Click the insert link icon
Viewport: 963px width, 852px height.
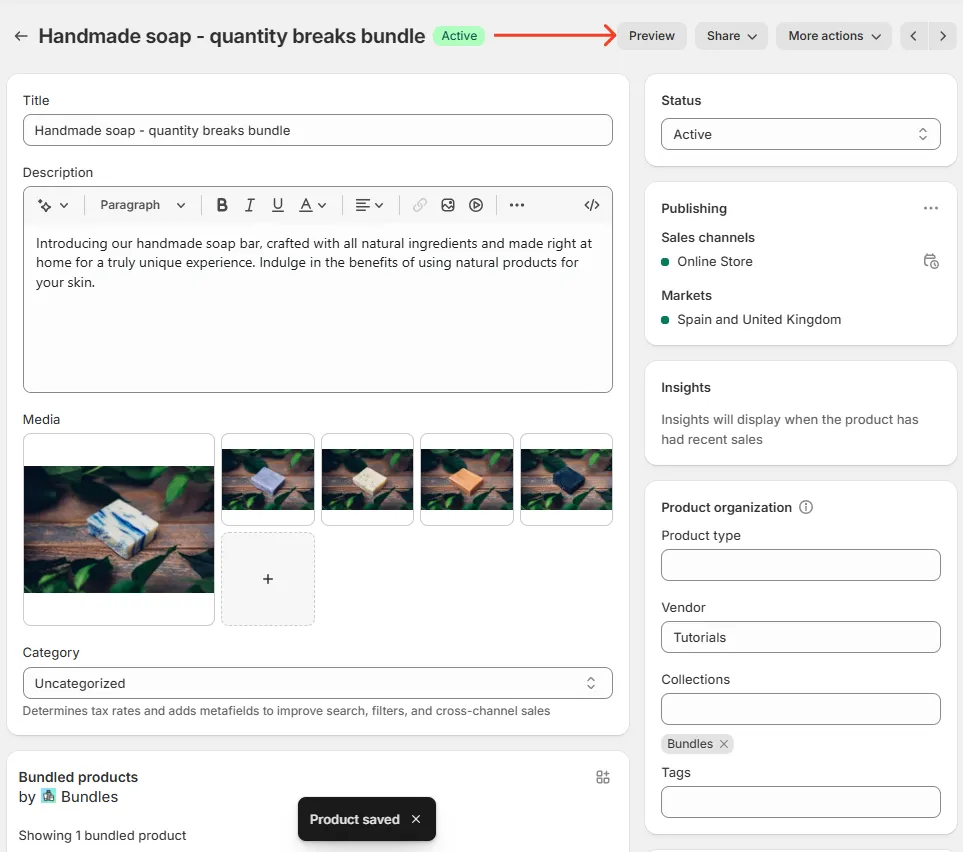click(419, 205)
